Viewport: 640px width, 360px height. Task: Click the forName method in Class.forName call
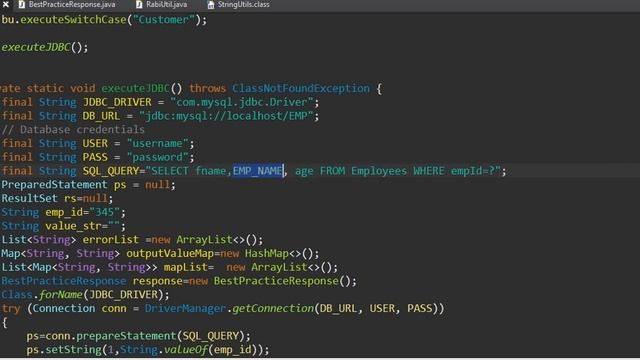click(61, 295)
